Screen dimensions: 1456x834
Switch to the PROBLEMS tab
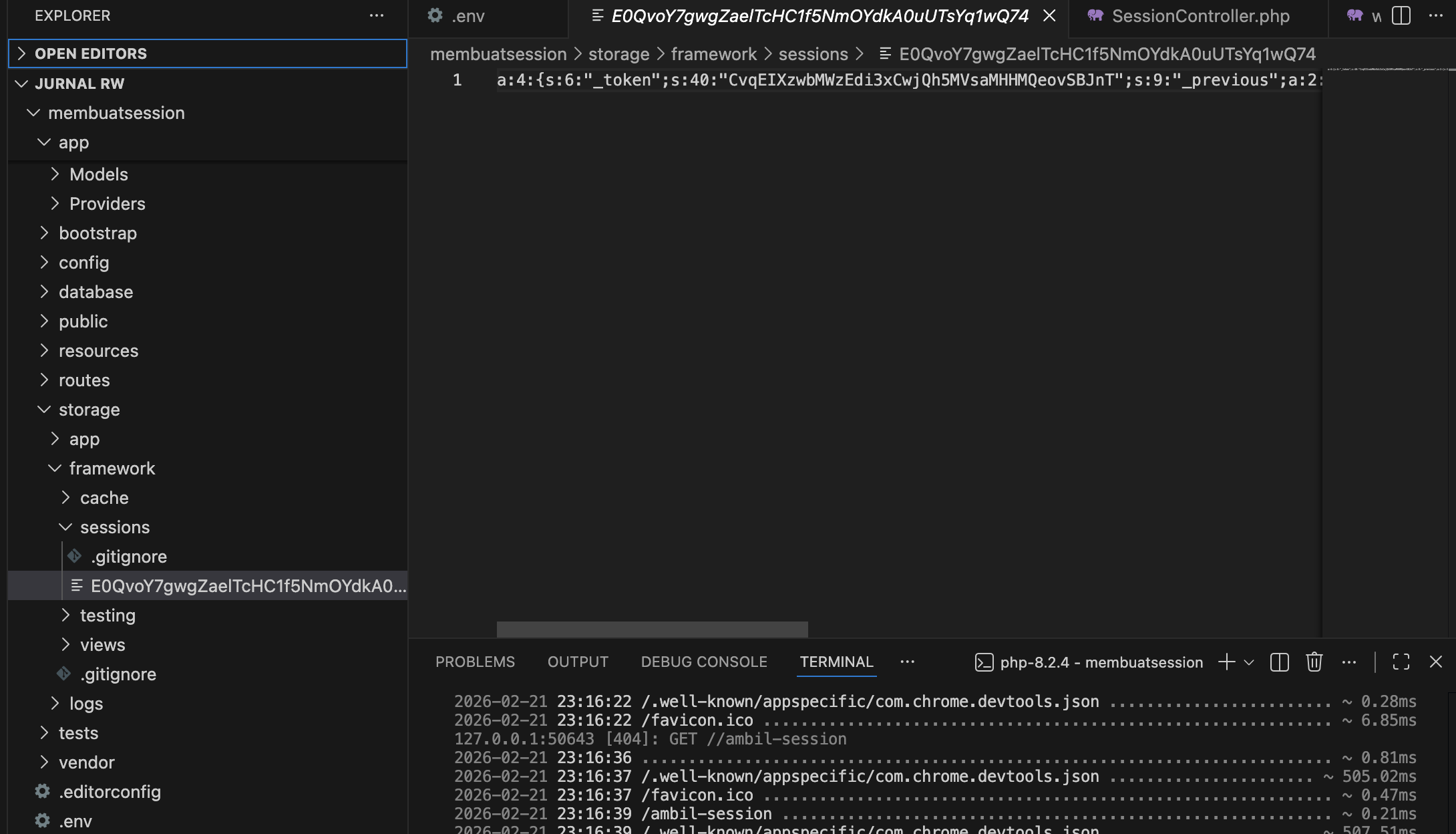pos(475,662)
